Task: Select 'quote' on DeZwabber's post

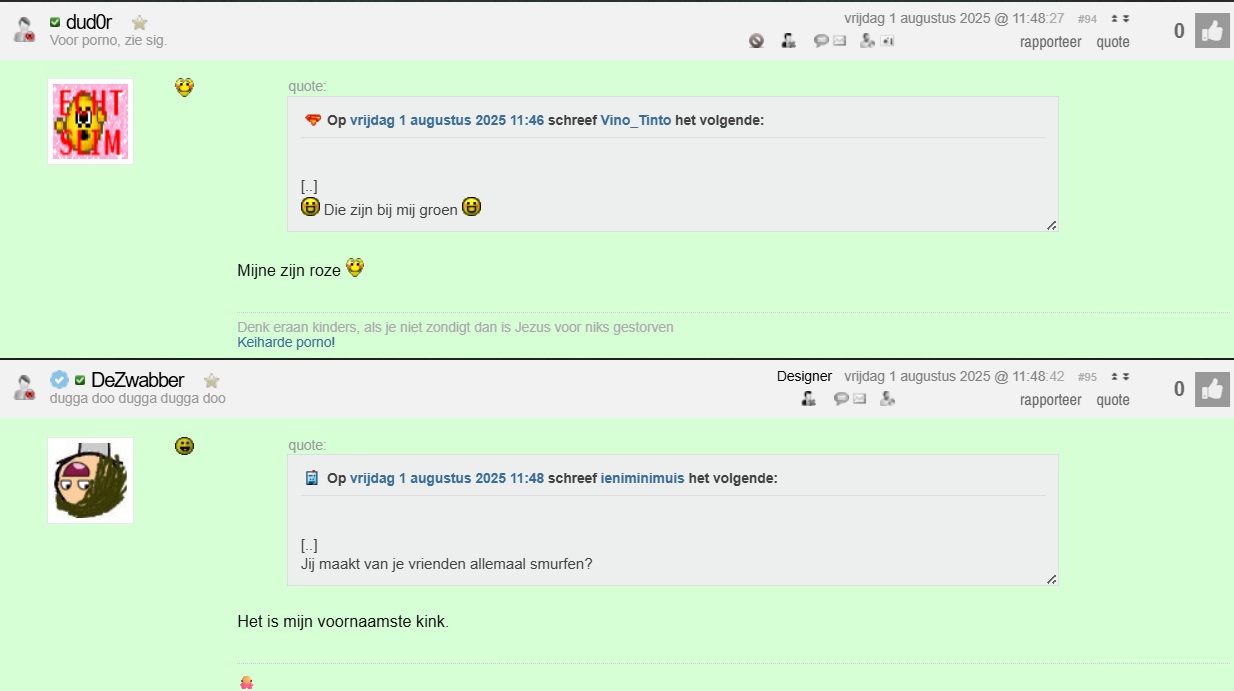Action: pyautogui.click(x=1113, y=400)
